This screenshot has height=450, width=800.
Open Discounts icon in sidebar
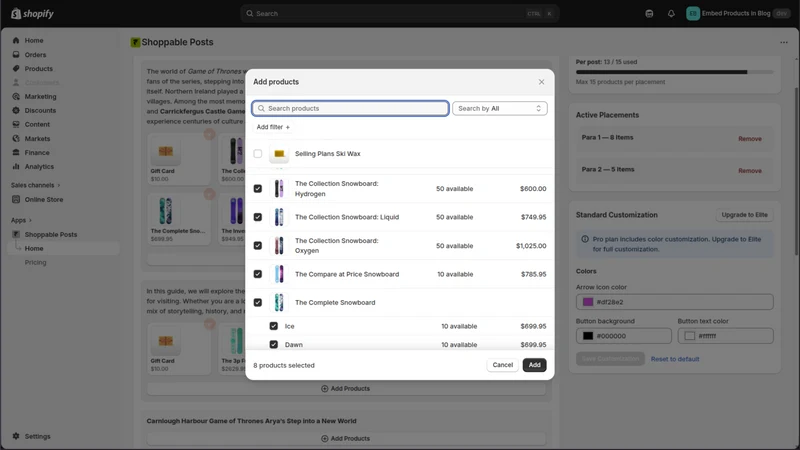tap(16, 110)
